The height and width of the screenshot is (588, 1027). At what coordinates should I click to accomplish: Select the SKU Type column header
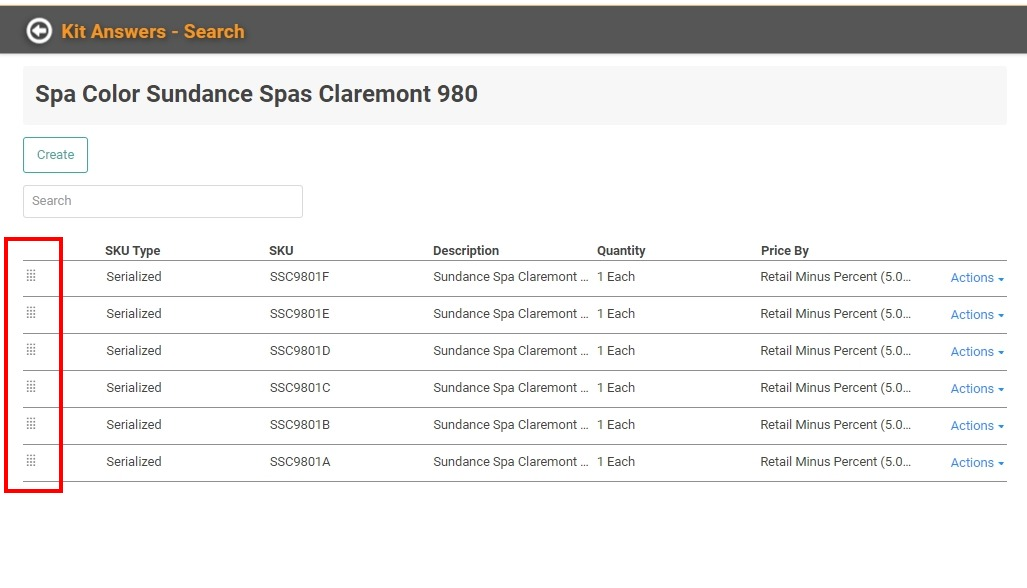pyautogui.click(x=132, y=251)
